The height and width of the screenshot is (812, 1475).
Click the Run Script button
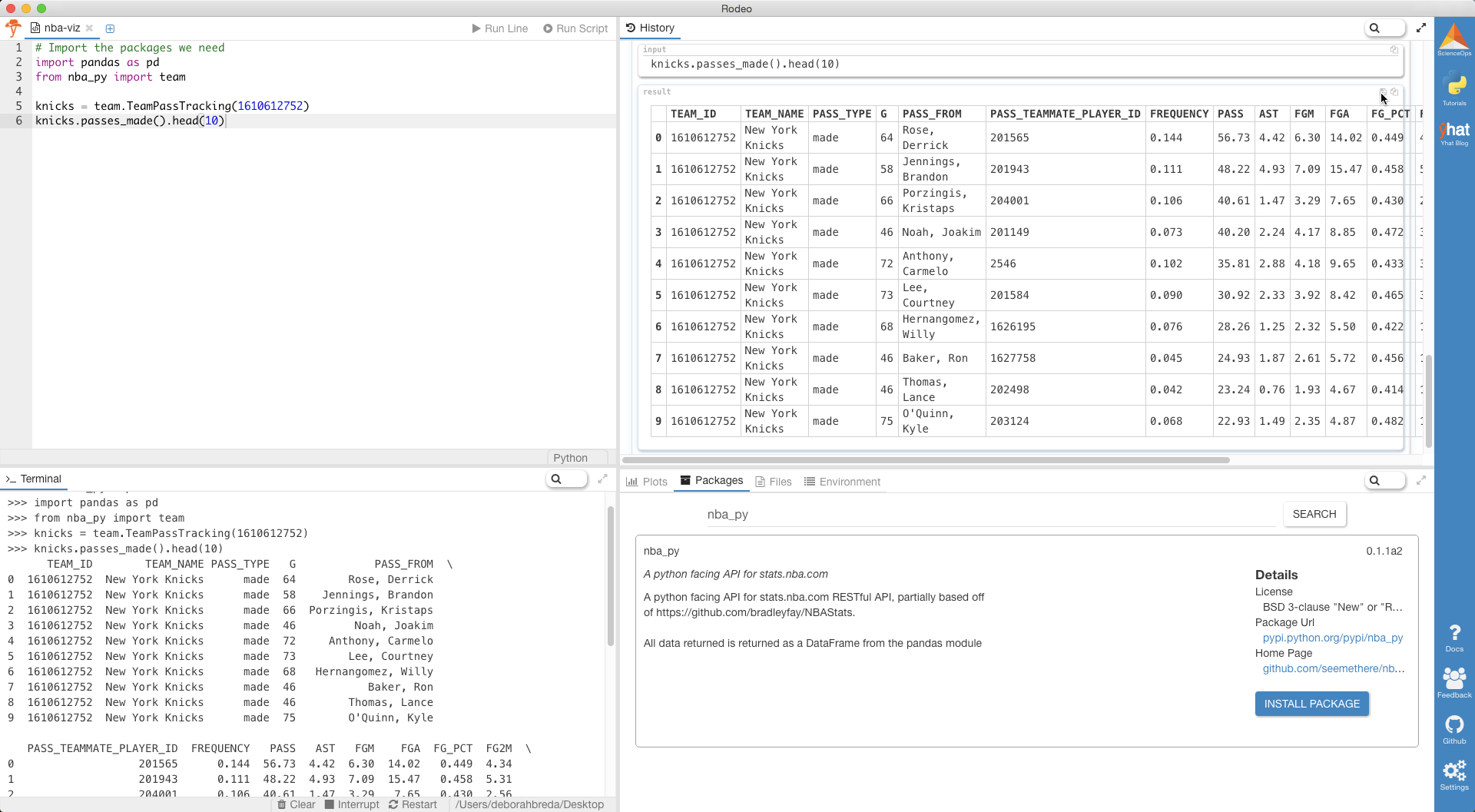coord(575,28)
